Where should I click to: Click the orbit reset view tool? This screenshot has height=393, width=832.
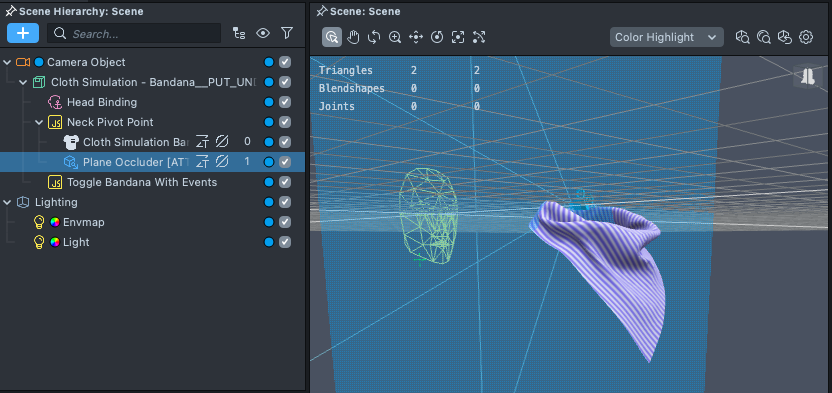437,37
